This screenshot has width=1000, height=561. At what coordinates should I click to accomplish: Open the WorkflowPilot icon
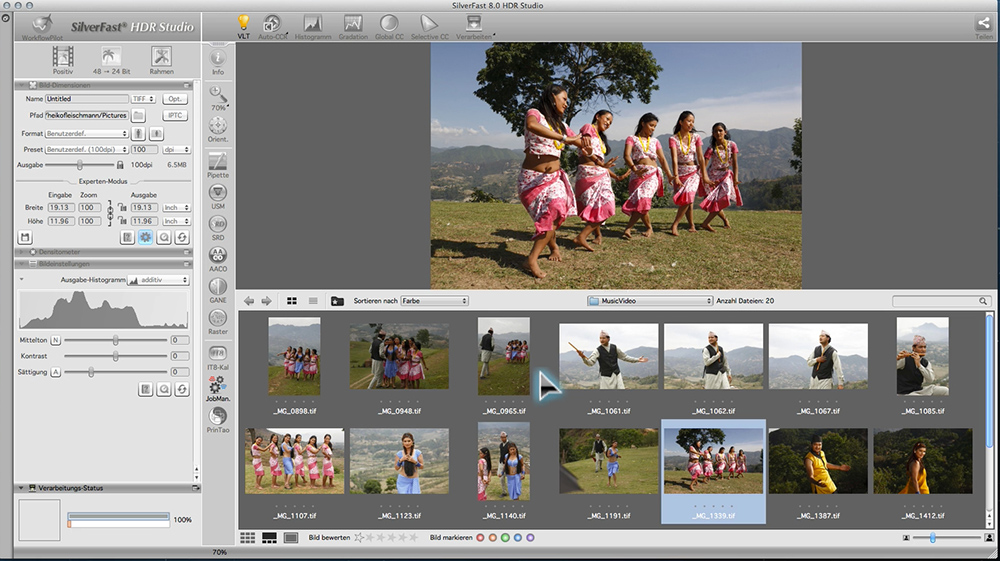(x=42, y=24)
